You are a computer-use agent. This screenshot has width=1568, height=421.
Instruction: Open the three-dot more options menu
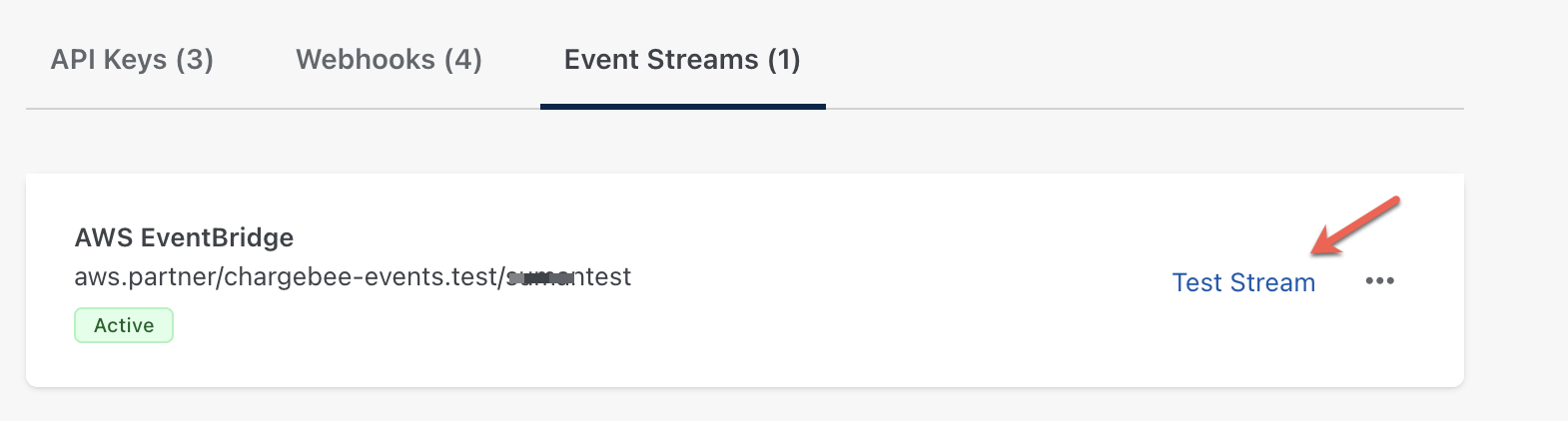pyautogui.click(x=1379, y=281)
